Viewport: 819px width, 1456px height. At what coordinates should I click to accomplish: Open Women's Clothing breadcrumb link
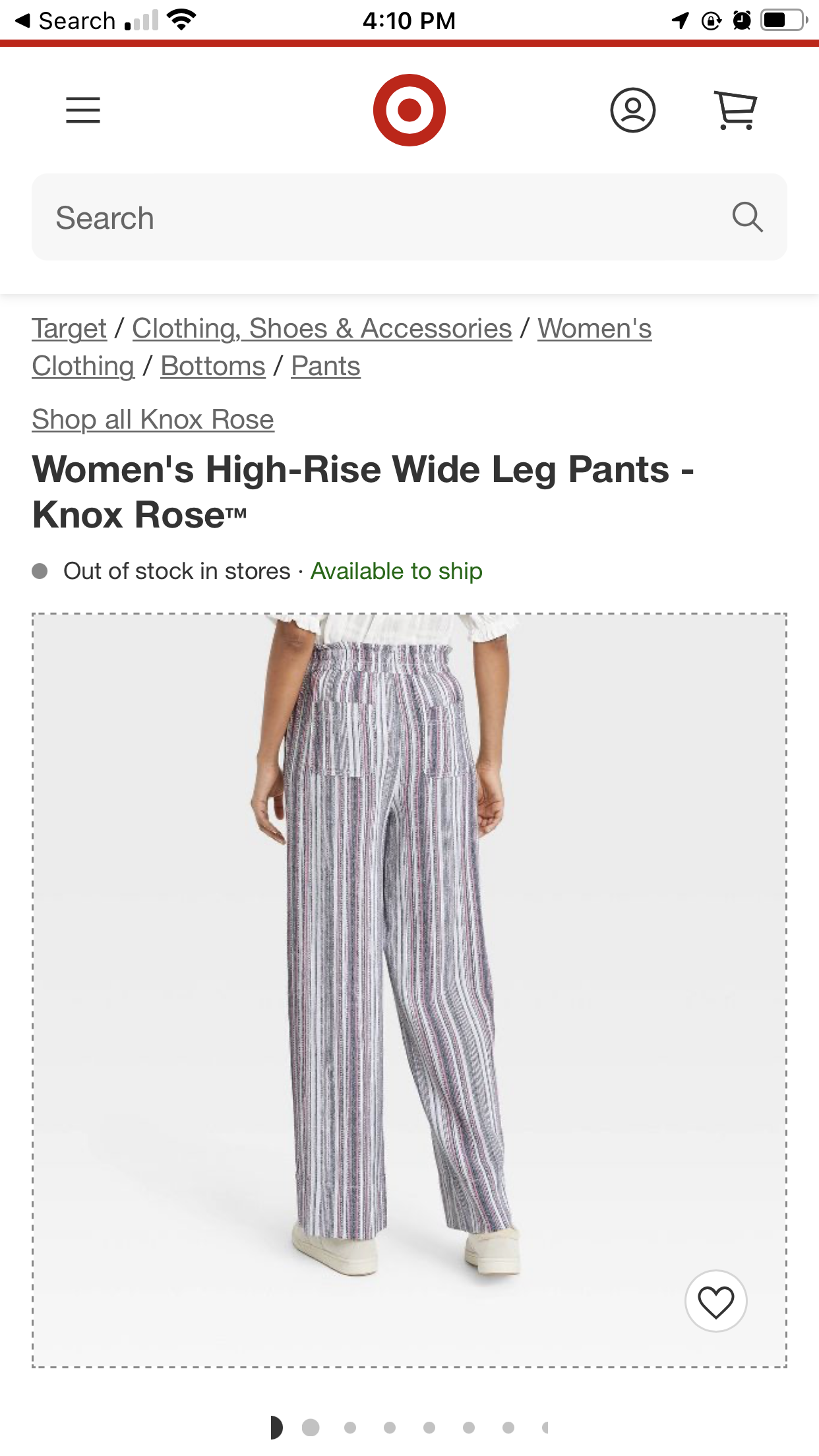(595, 328)
